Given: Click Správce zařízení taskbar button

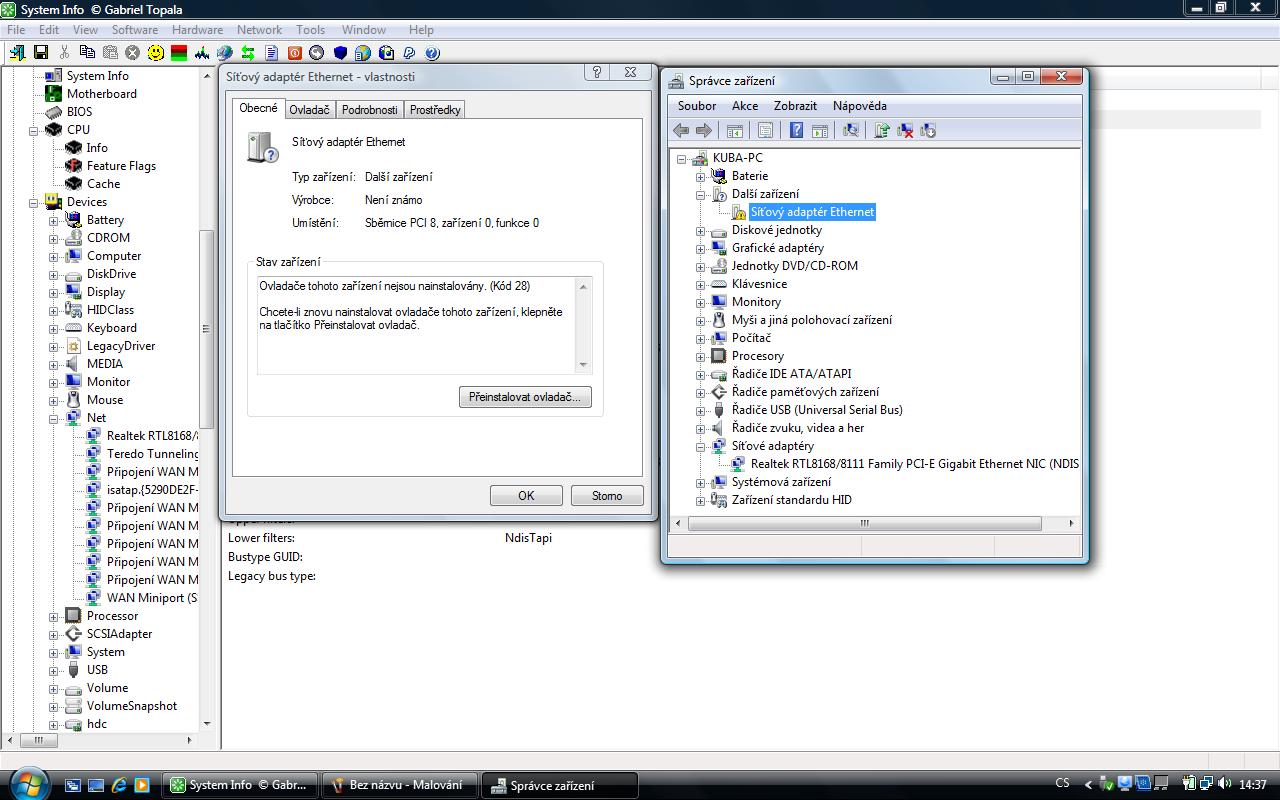Looking at the screenshot, I should click(x=558, y=785).
